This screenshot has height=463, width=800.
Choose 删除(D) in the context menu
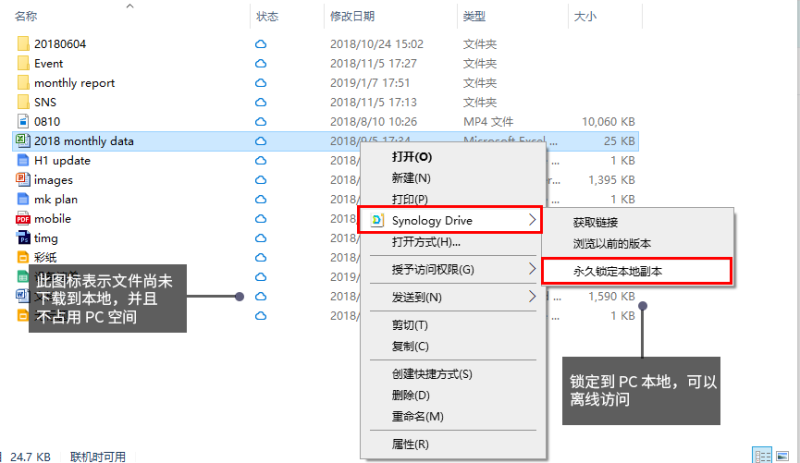(x=411, y=395)
